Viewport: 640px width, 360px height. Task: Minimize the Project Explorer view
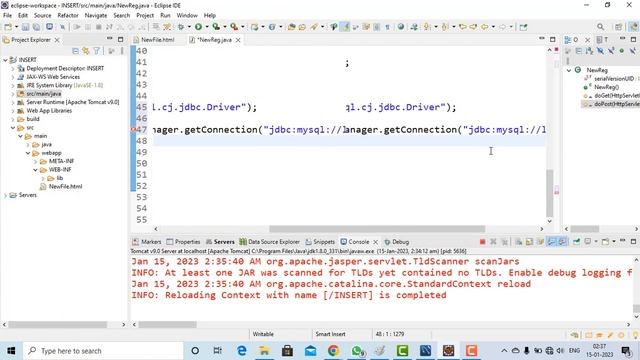point(109,39)
